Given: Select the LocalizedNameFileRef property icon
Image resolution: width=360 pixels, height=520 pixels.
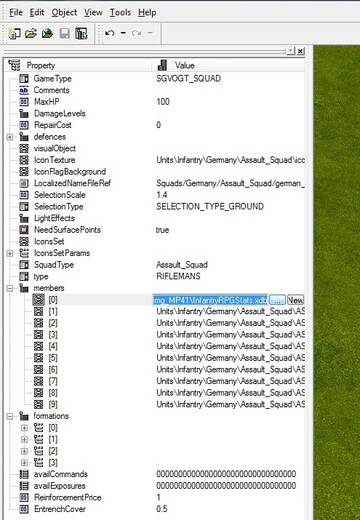Looking at the screenshot, I should 24,183.
